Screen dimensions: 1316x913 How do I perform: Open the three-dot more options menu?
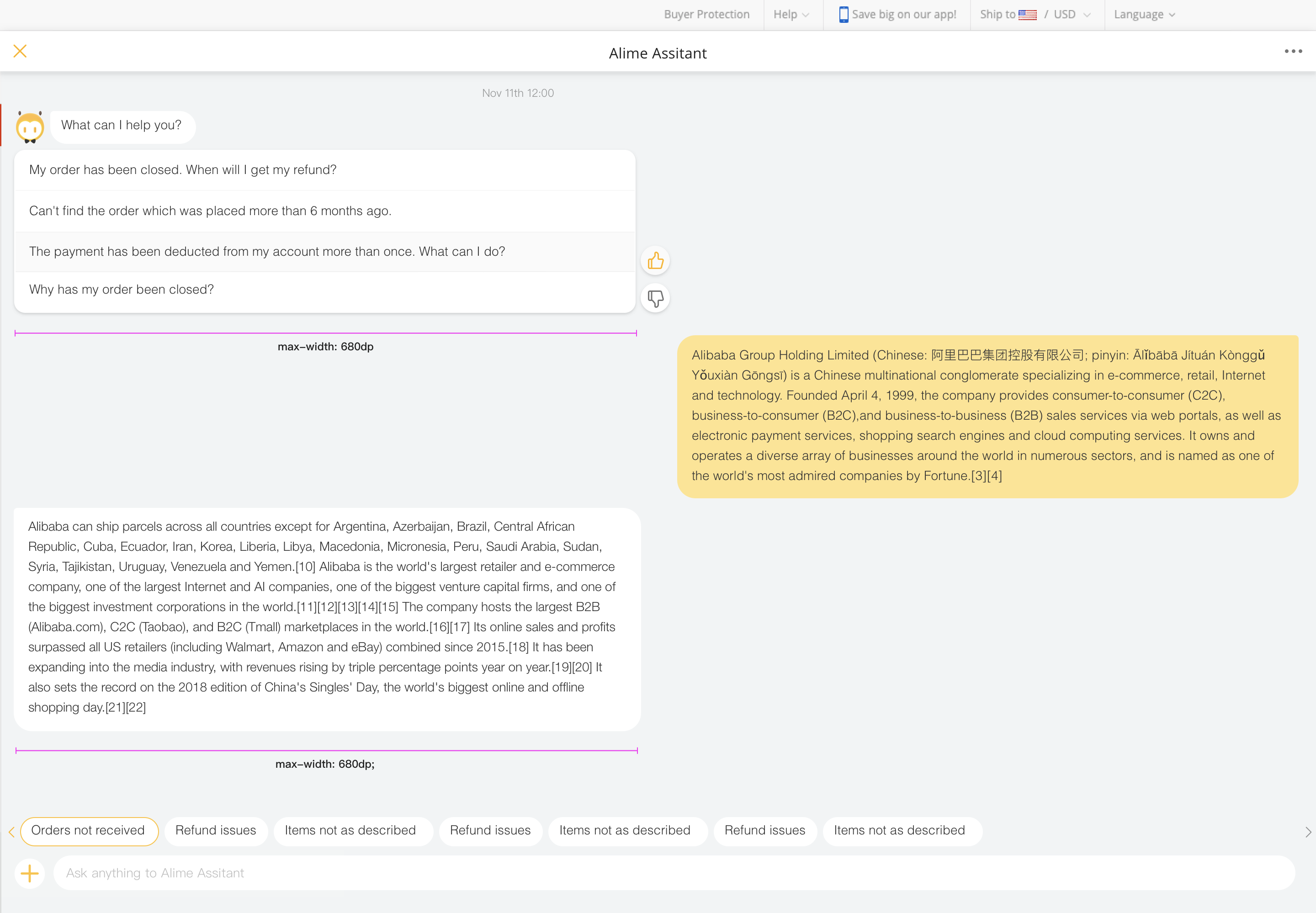(1293, 52)
